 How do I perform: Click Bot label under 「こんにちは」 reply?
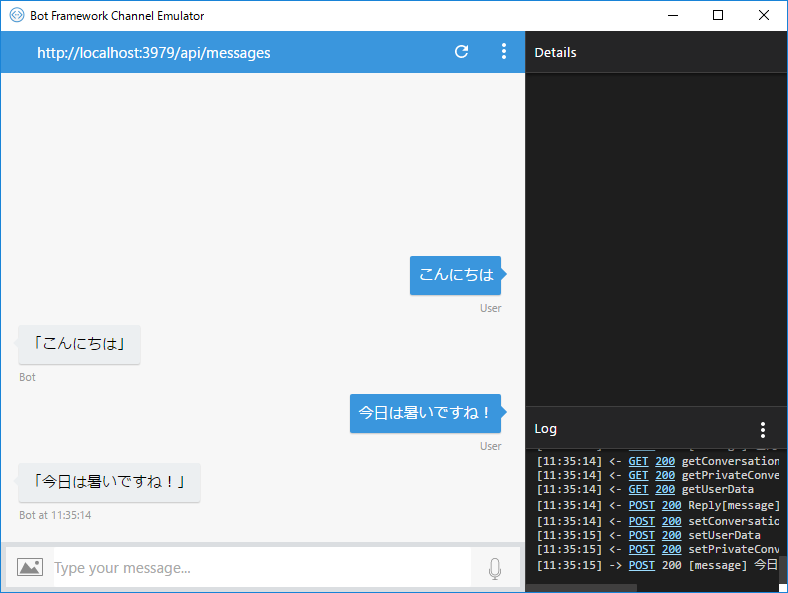point(27,377)
